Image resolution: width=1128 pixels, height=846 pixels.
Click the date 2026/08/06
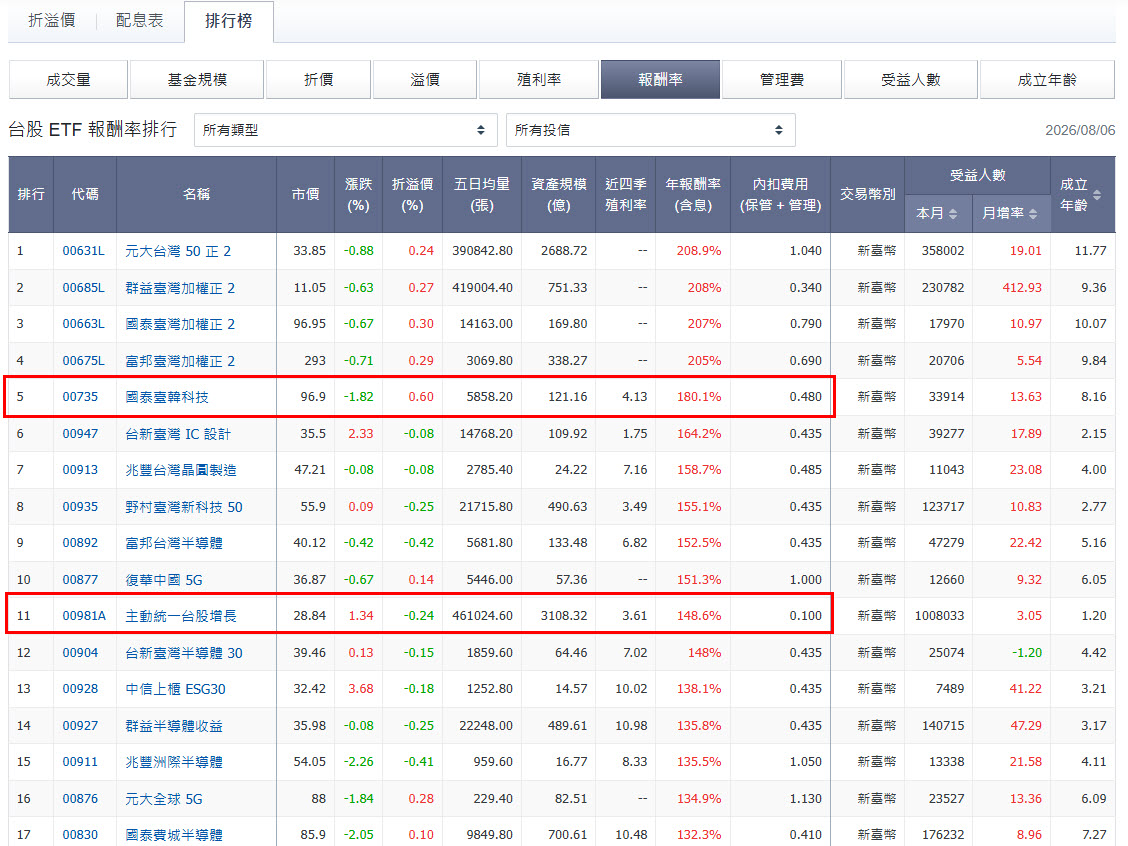coord(1080,130)
